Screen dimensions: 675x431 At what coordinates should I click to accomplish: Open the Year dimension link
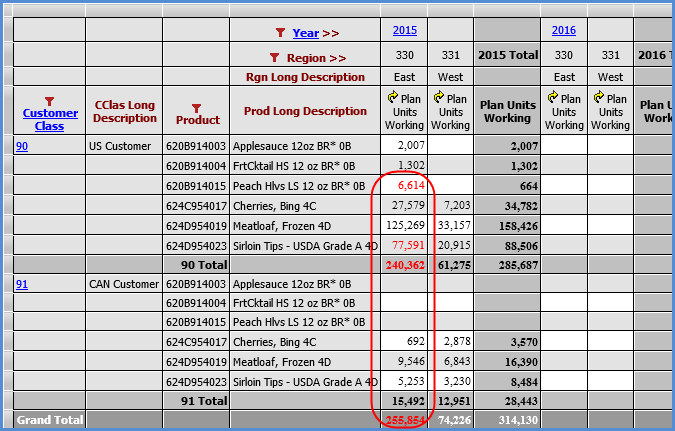coord(306,32)
